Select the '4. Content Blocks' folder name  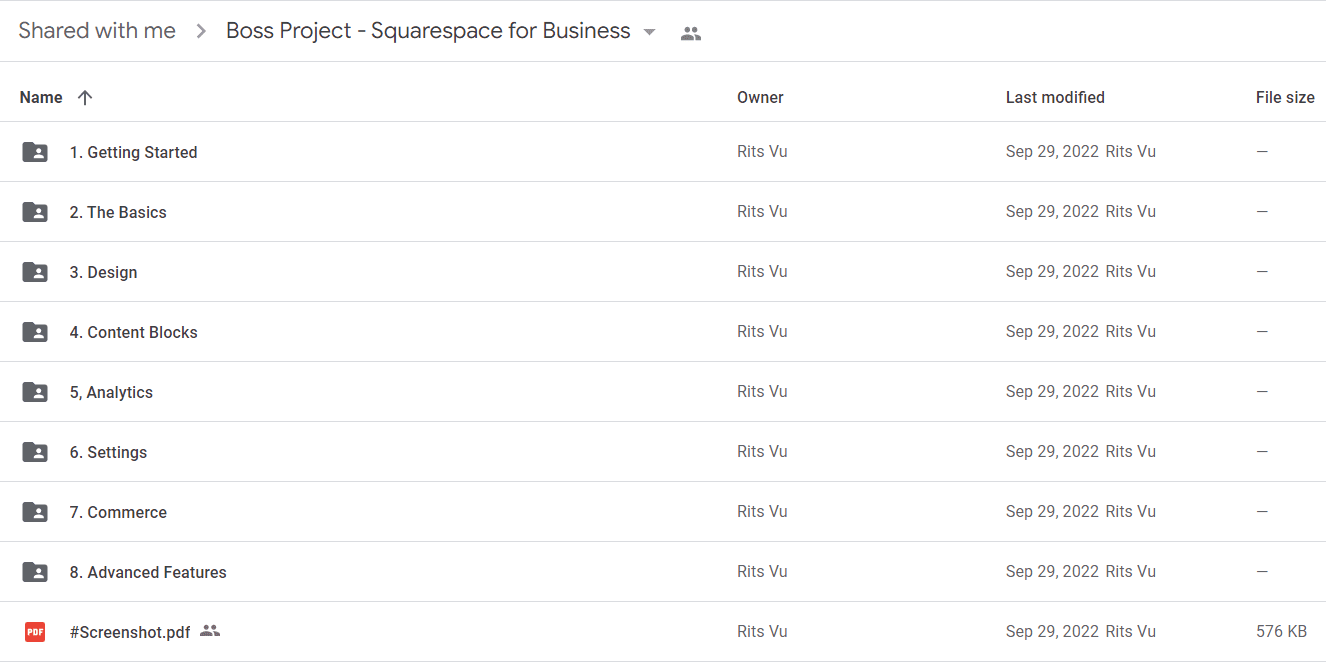tap(133, 332)
